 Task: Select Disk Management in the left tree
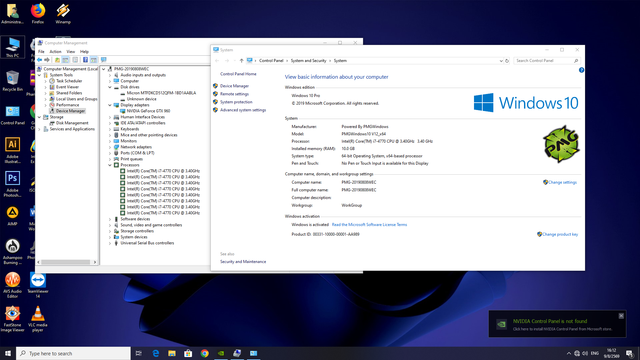point(72,123)
